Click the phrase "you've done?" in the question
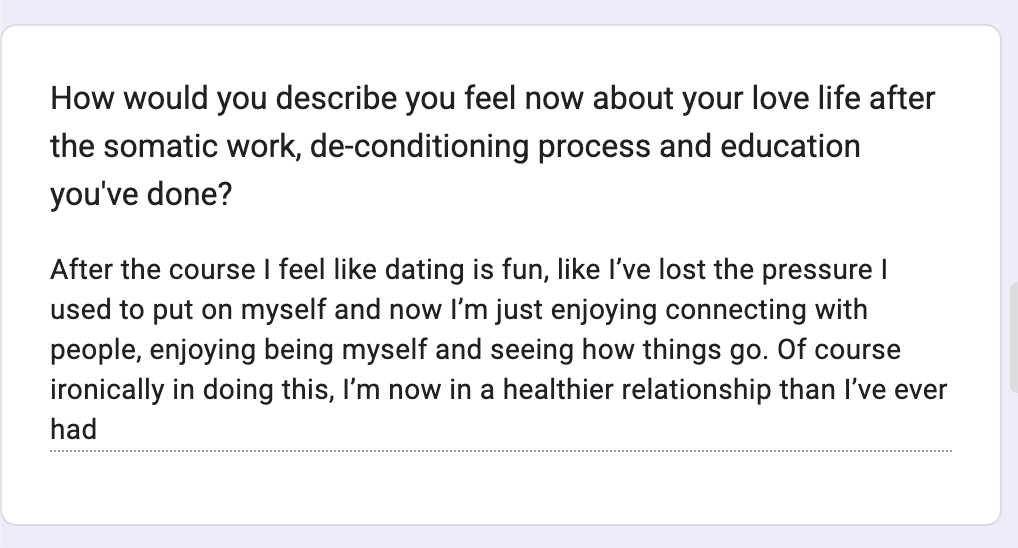Viewport: 1018px width, 548px height. tap(141, 194)
